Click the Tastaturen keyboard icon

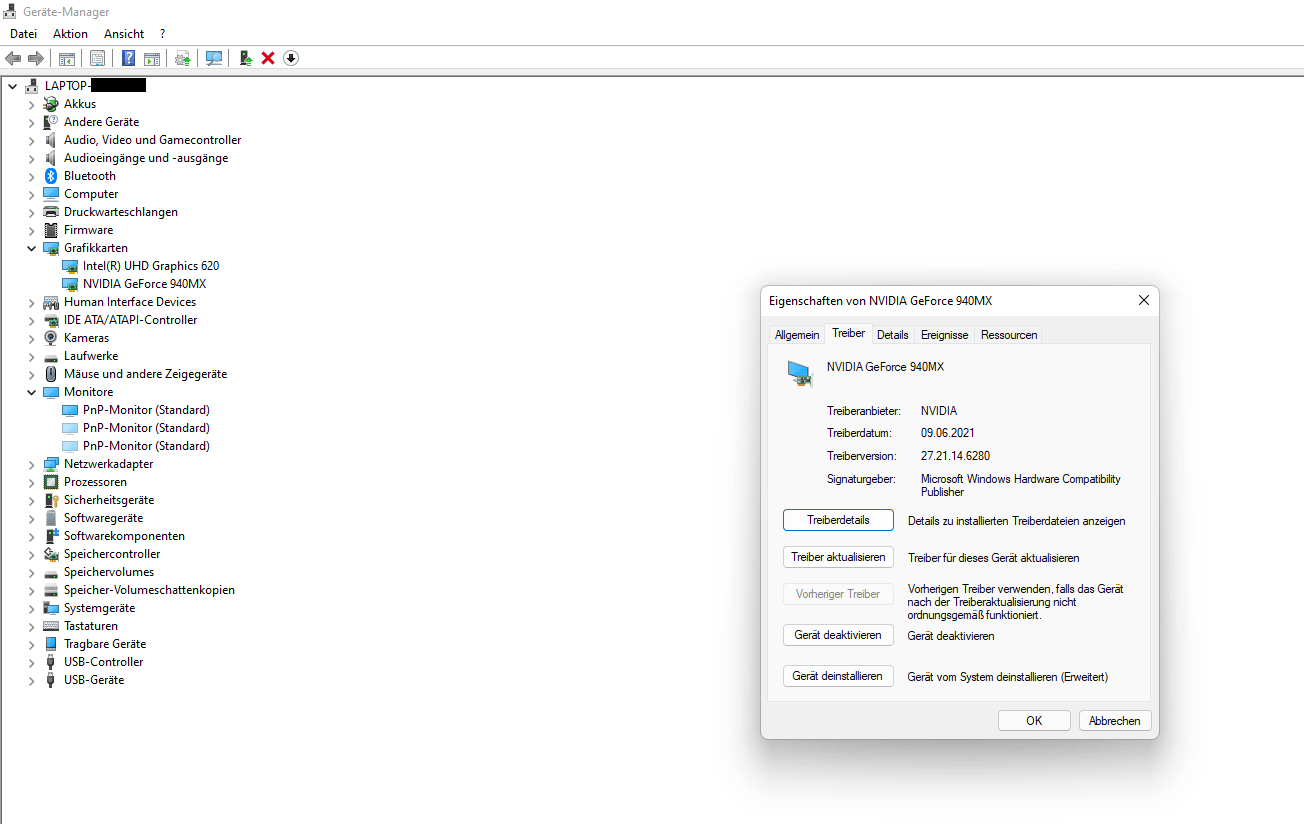(x=51, y=626)
